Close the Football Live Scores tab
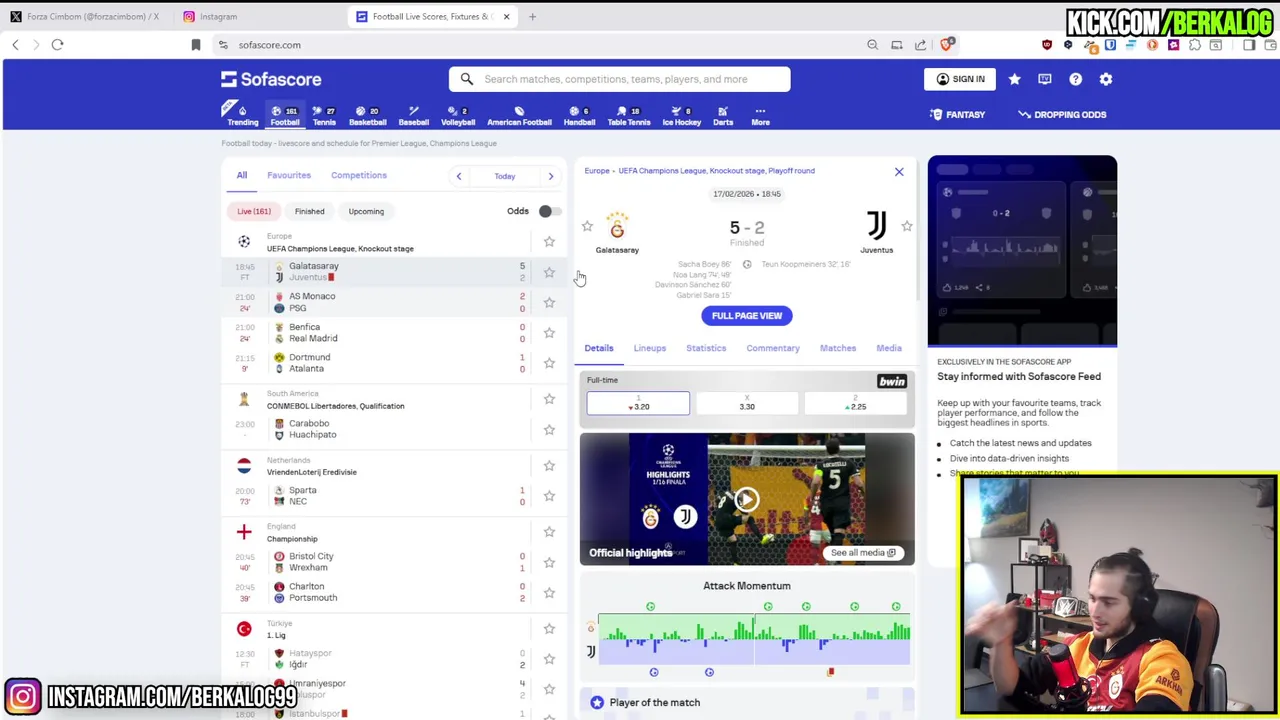This screenshot has width=1280, height=720. click(x=506, y=16)
